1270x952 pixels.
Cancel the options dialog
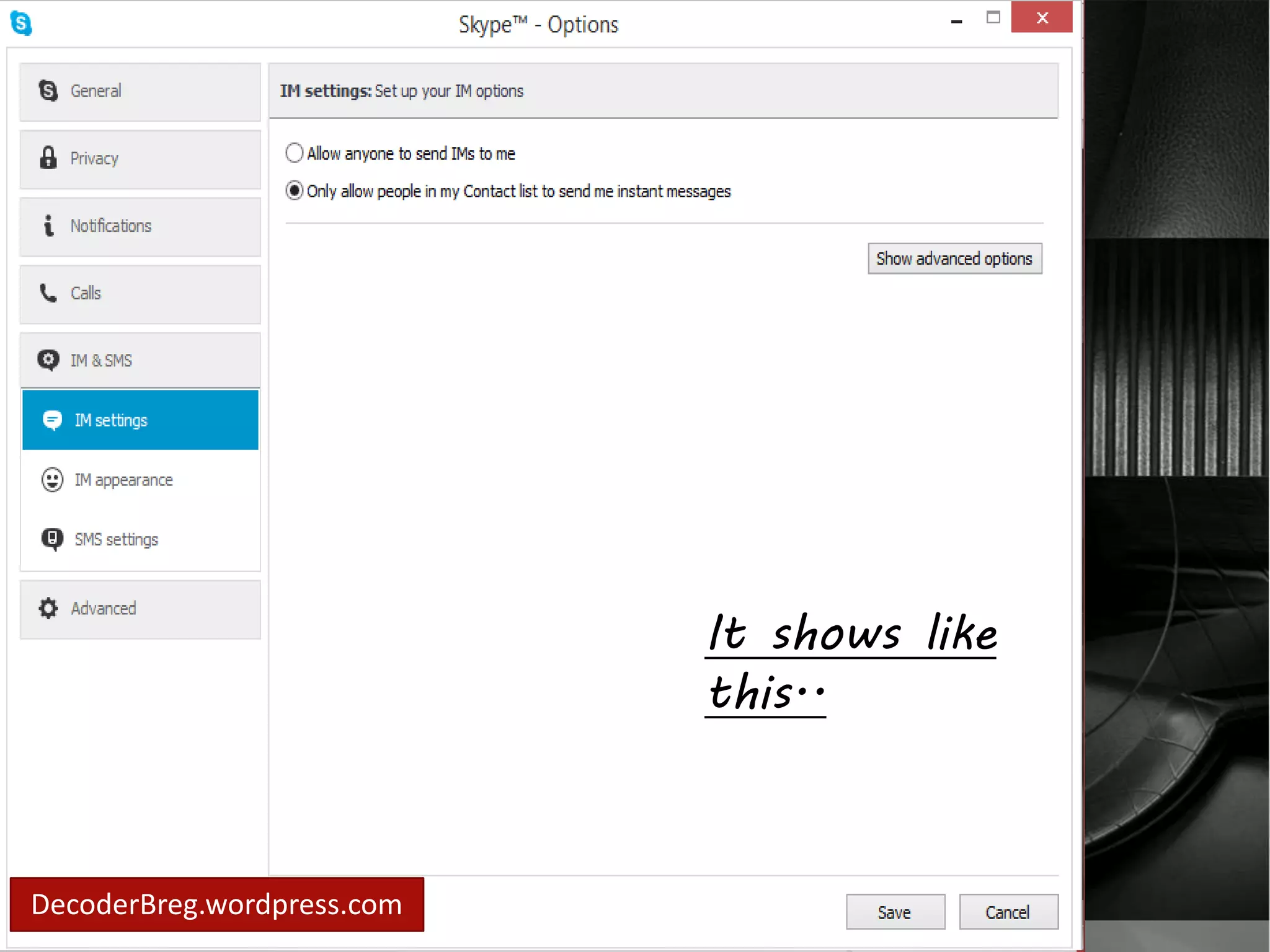[1008, 912]
